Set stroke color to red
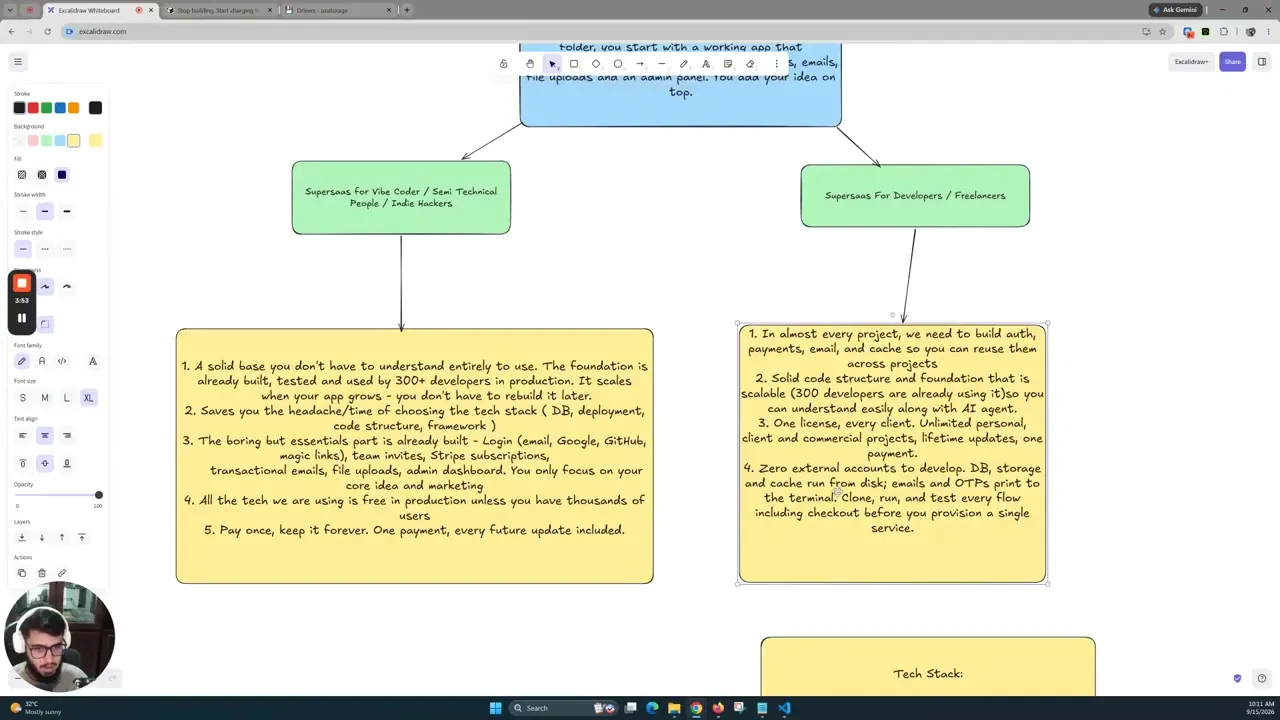The width and height of the screenshot is (1280, 720). [33, 108]
